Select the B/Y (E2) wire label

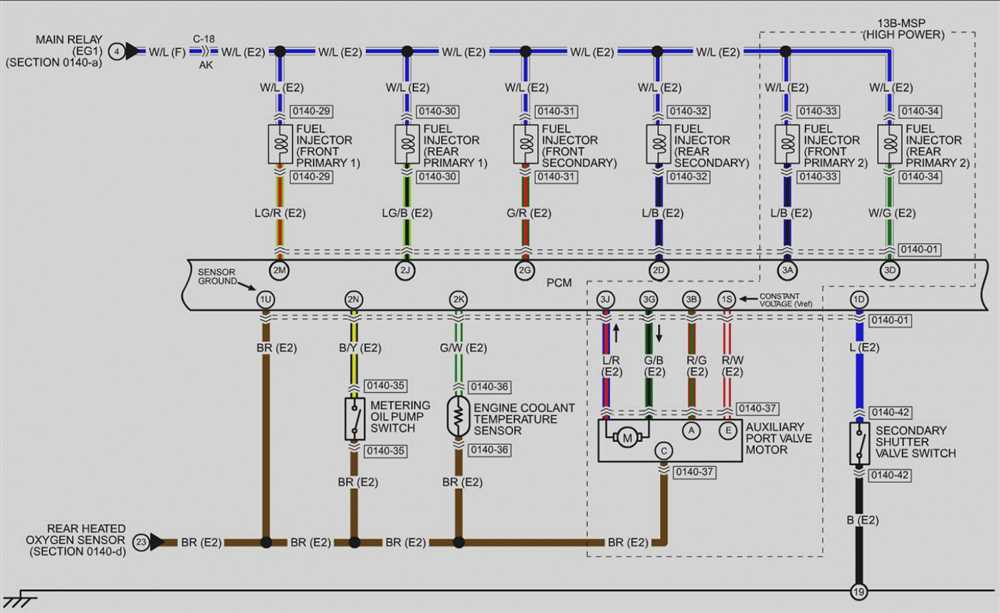point(360,348)
